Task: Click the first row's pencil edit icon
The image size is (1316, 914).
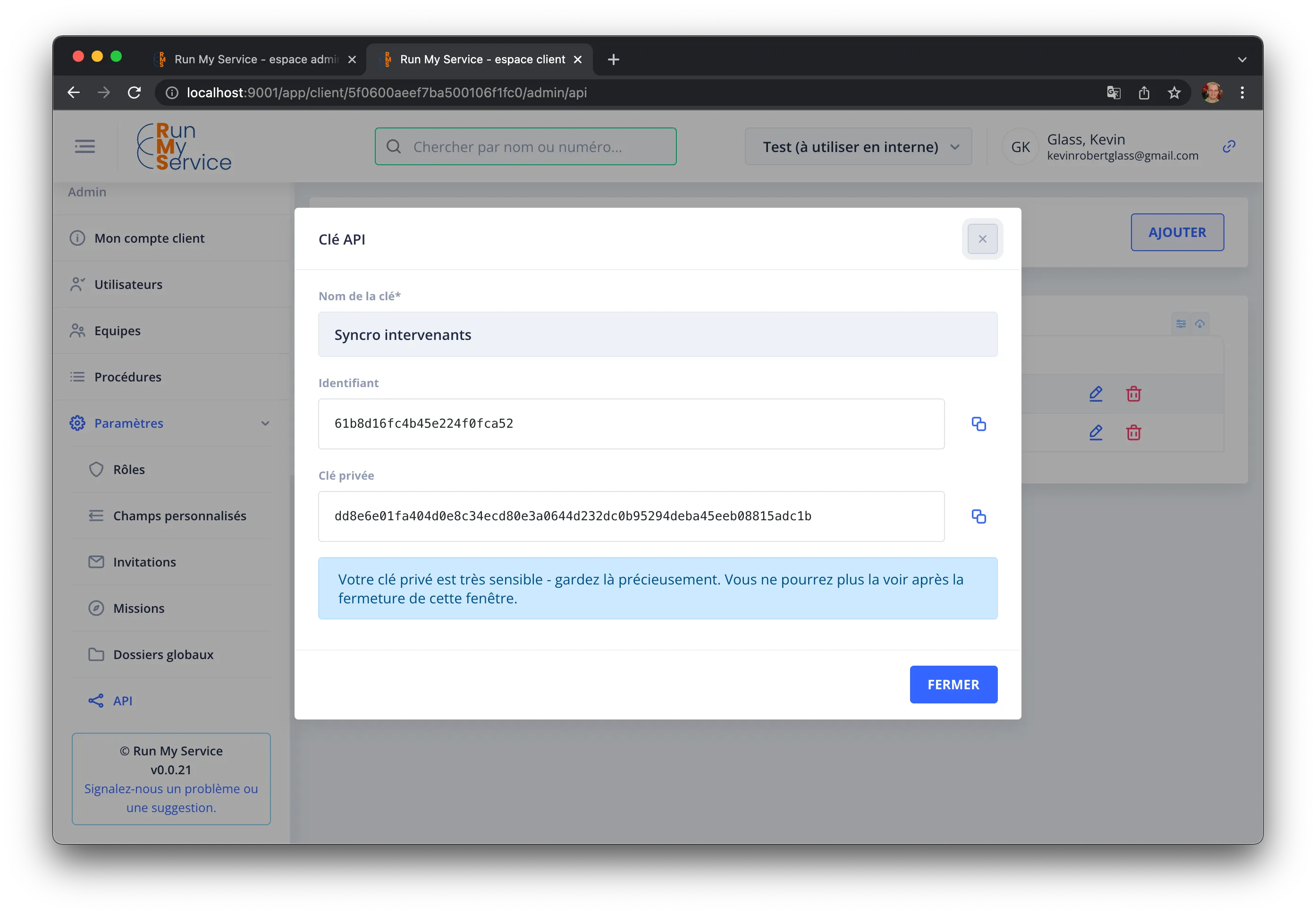Action: (1096, 394)
